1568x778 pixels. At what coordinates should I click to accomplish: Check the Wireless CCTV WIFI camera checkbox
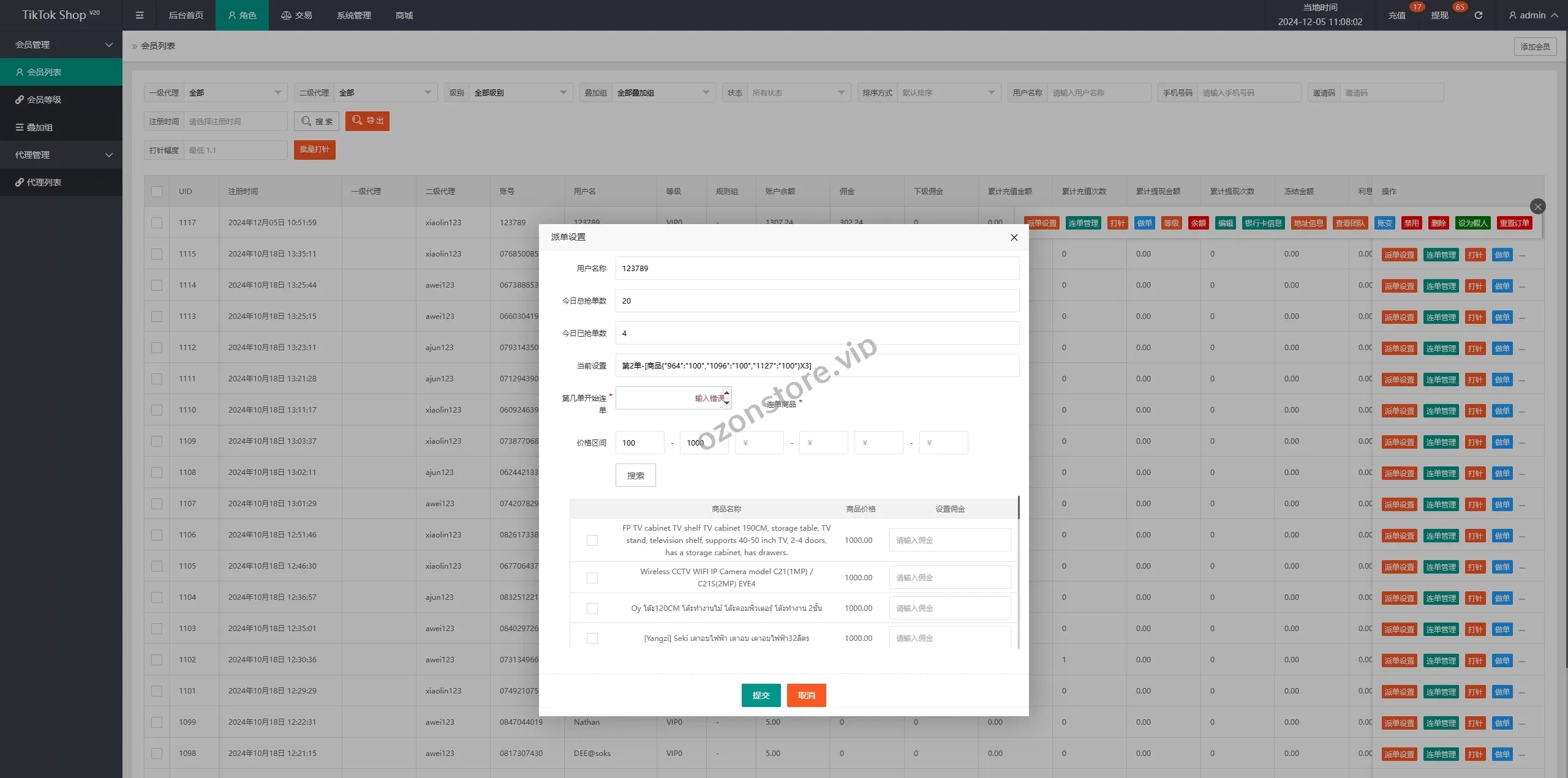click(x=592, y=578)
